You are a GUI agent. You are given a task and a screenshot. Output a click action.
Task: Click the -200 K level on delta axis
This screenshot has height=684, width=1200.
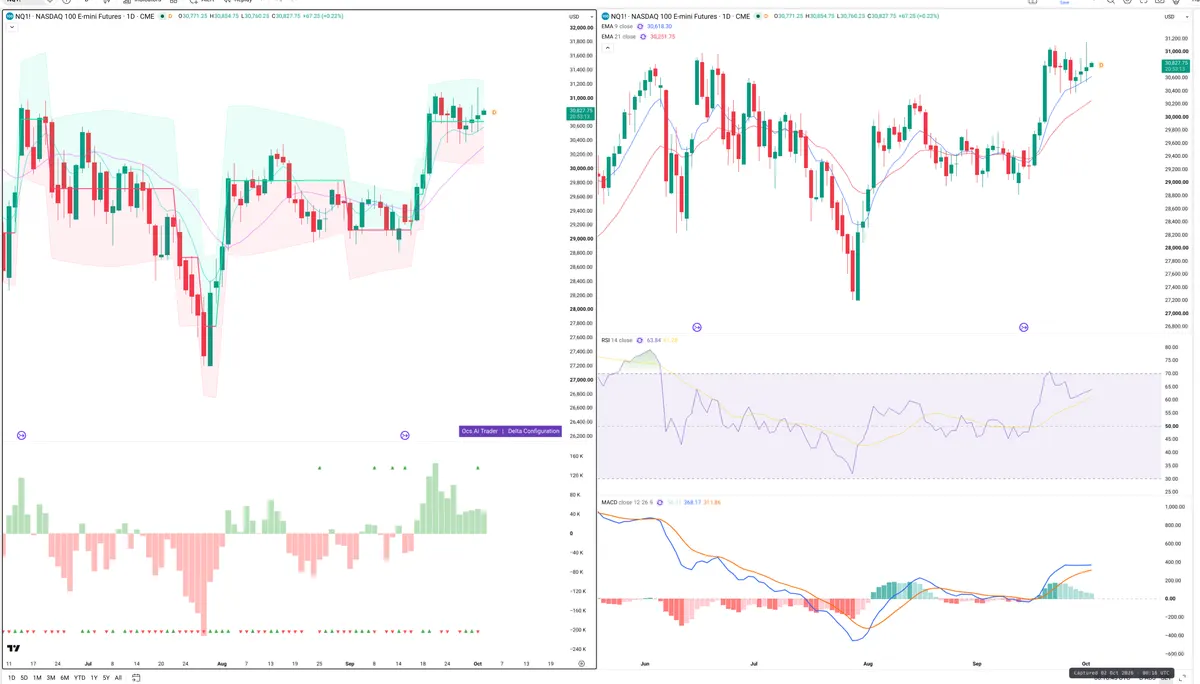pyautogui.click(x=577, y=629)
